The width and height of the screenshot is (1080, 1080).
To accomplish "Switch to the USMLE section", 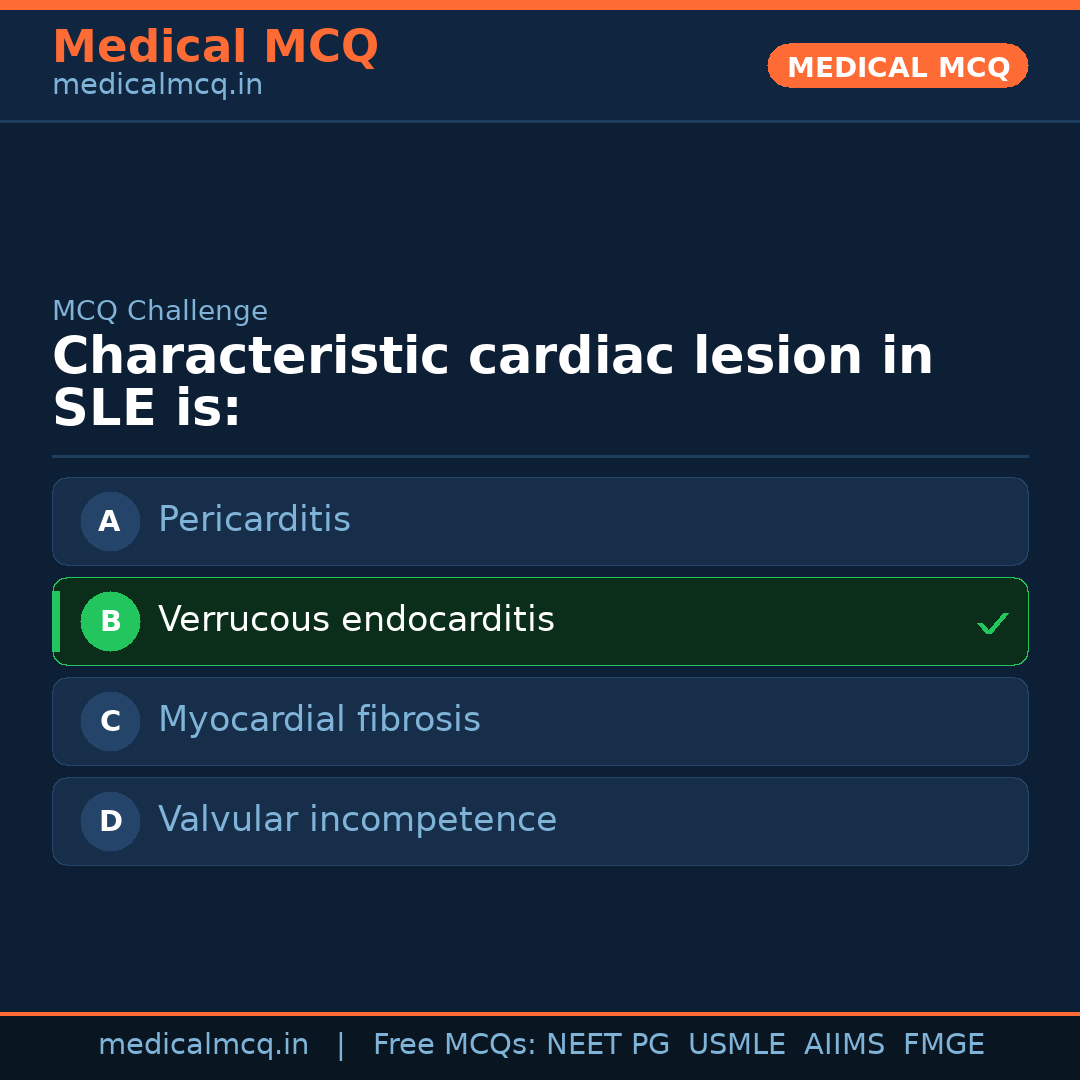I will tap(737, 1043).
